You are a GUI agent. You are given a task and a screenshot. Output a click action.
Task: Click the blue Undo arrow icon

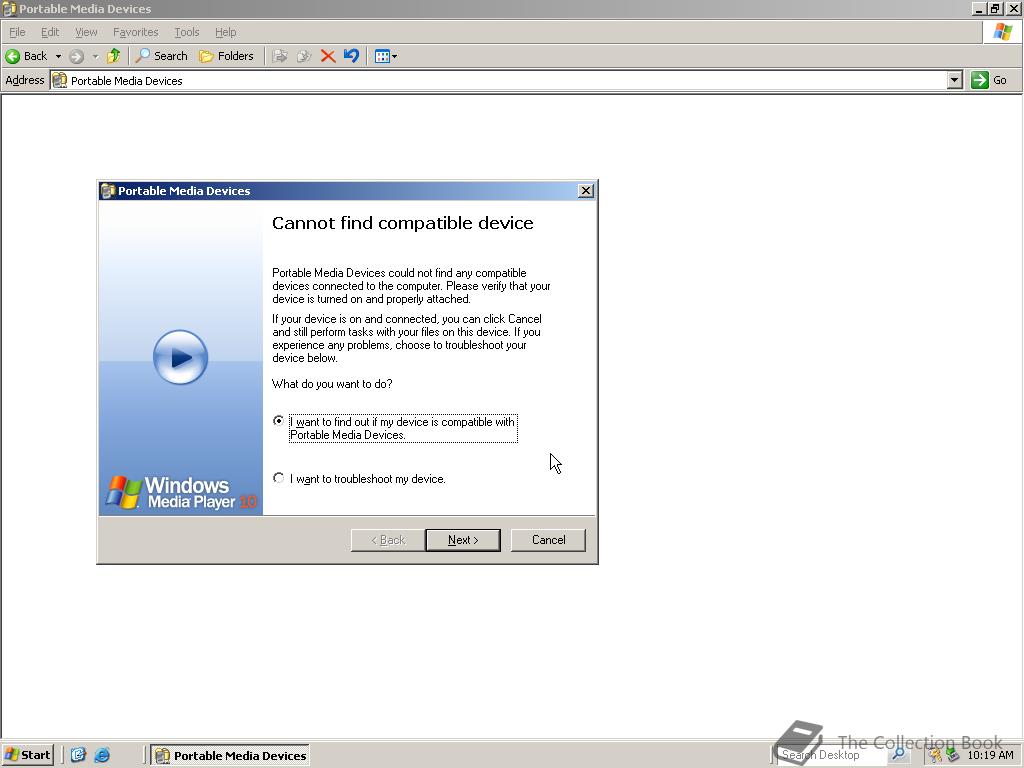(x=351, y=56)
